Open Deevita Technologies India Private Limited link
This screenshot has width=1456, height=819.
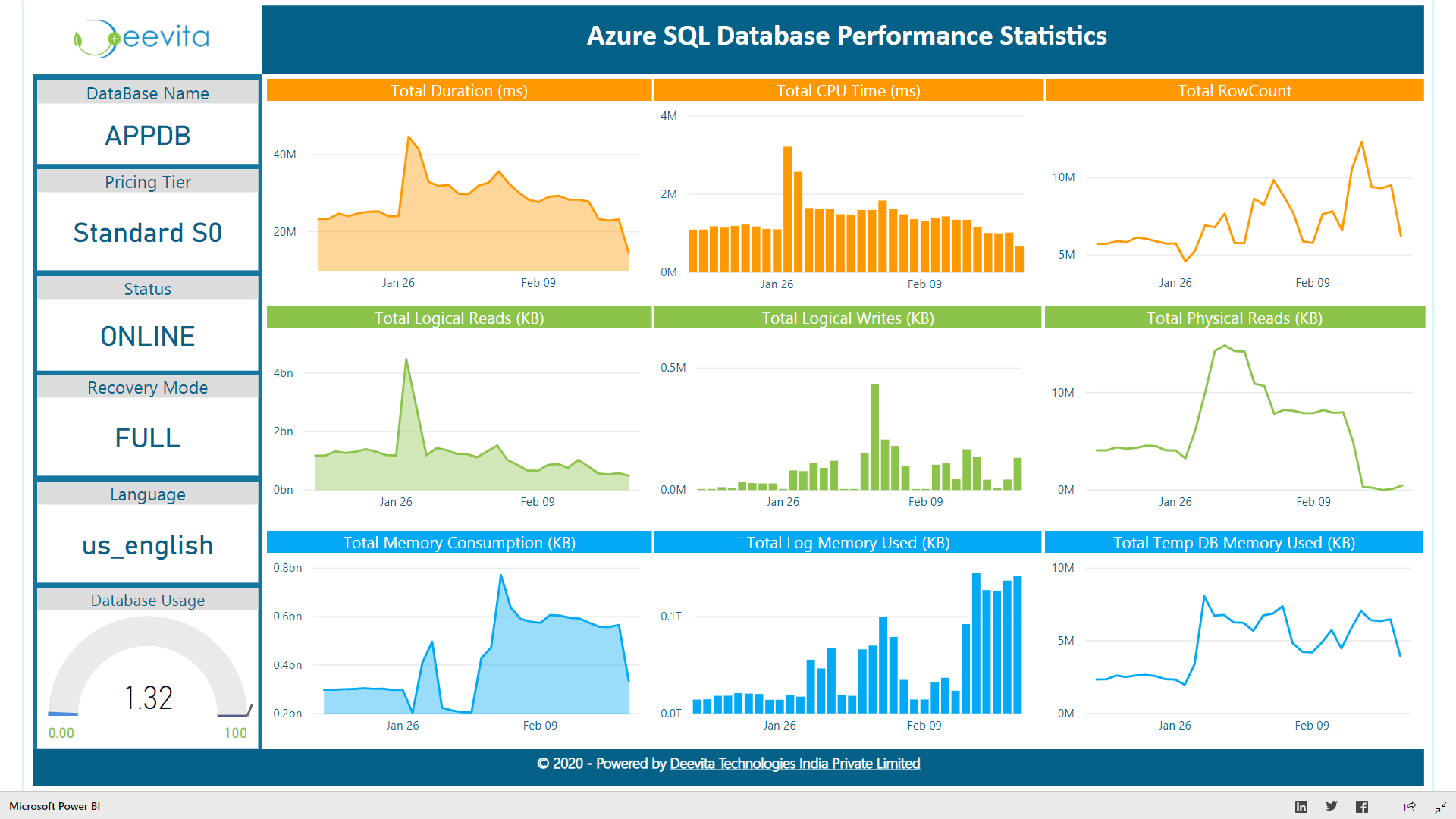[795, 764]
